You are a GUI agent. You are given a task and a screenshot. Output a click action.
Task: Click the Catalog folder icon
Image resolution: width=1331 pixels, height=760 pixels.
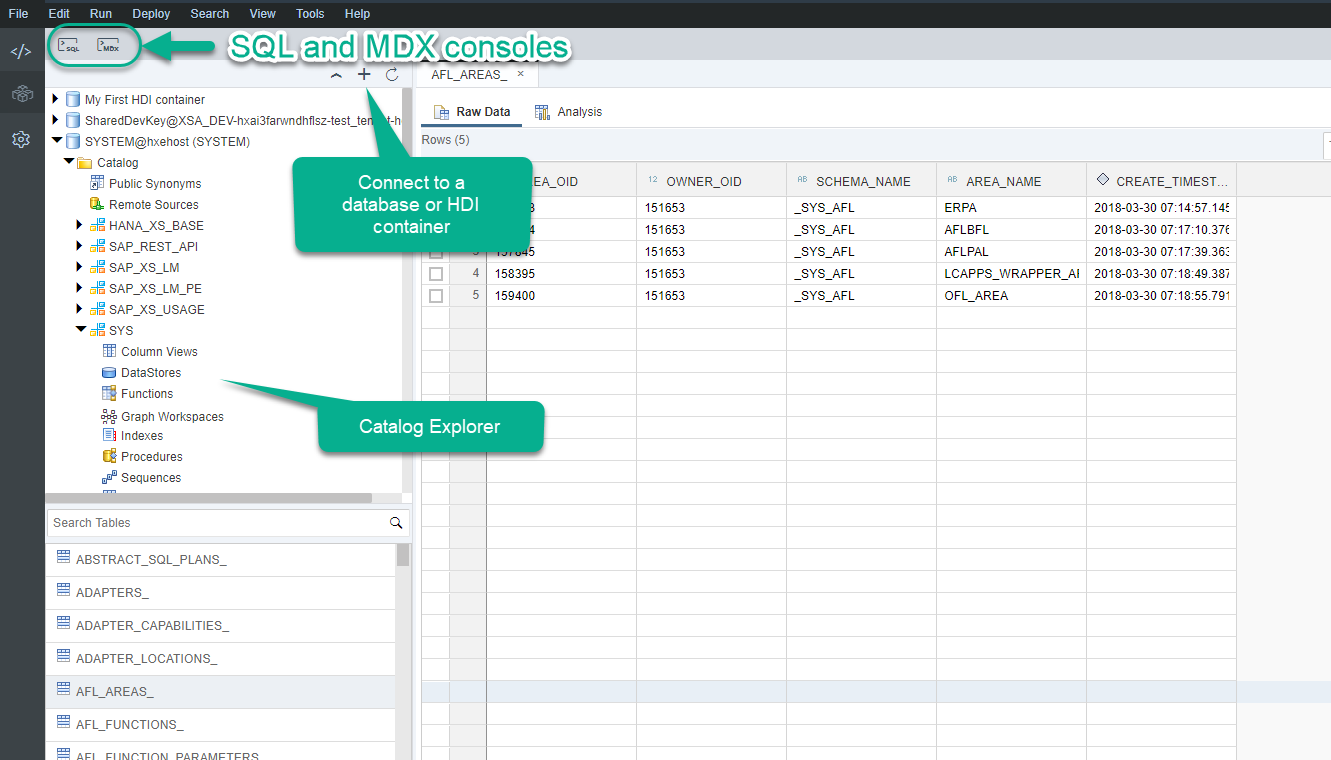pos(85,163)
